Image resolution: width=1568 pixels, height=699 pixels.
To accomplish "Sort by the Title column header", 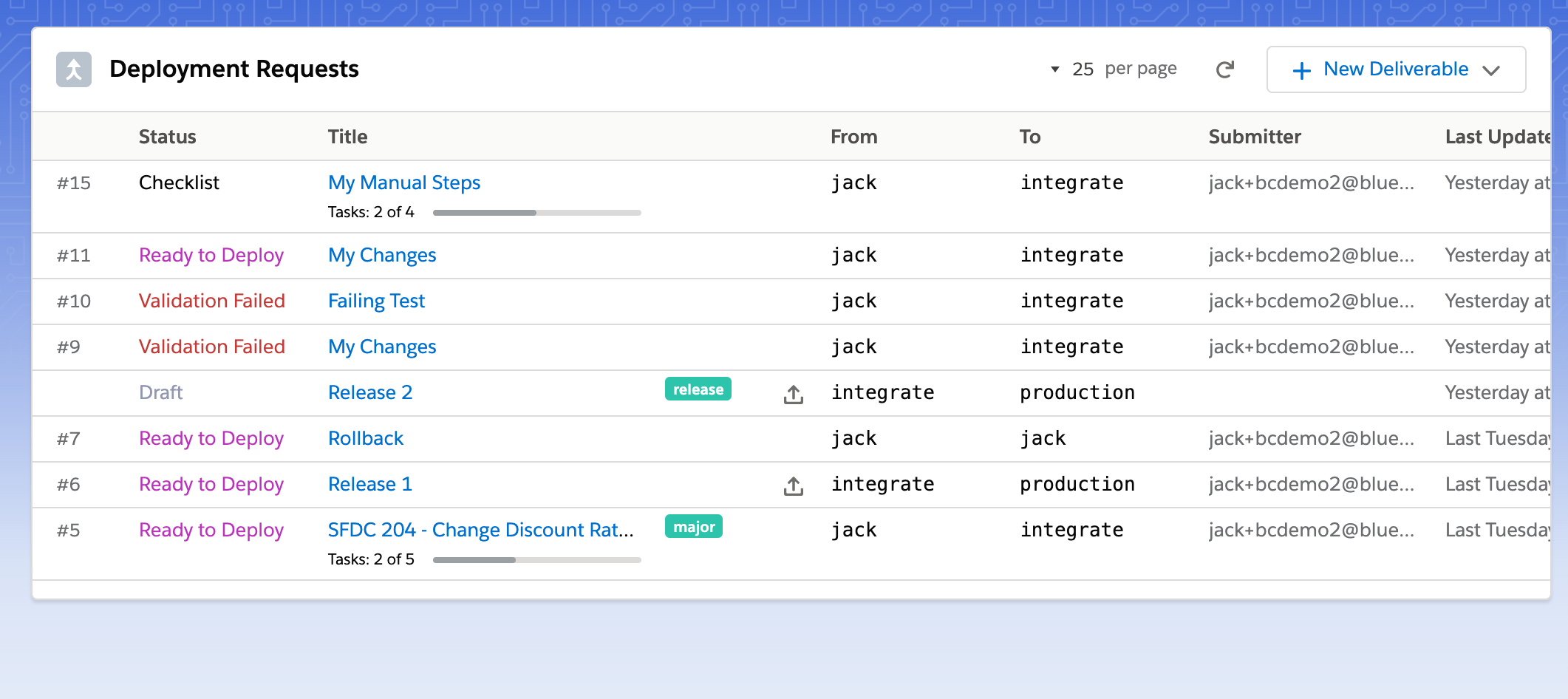I will (348, 137).
